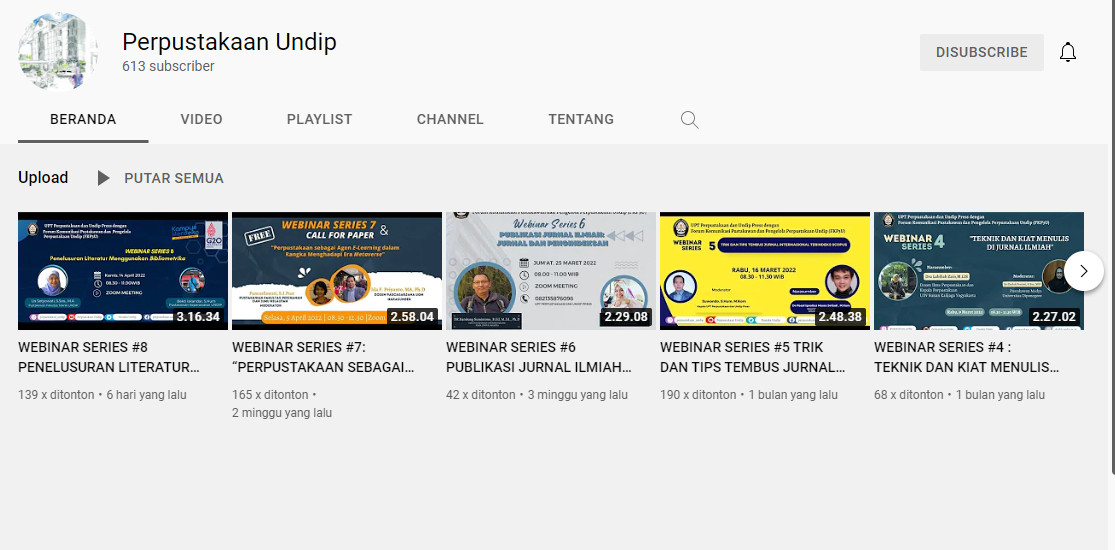
Task: Click the Upload section heading
Action: (43, 178)
